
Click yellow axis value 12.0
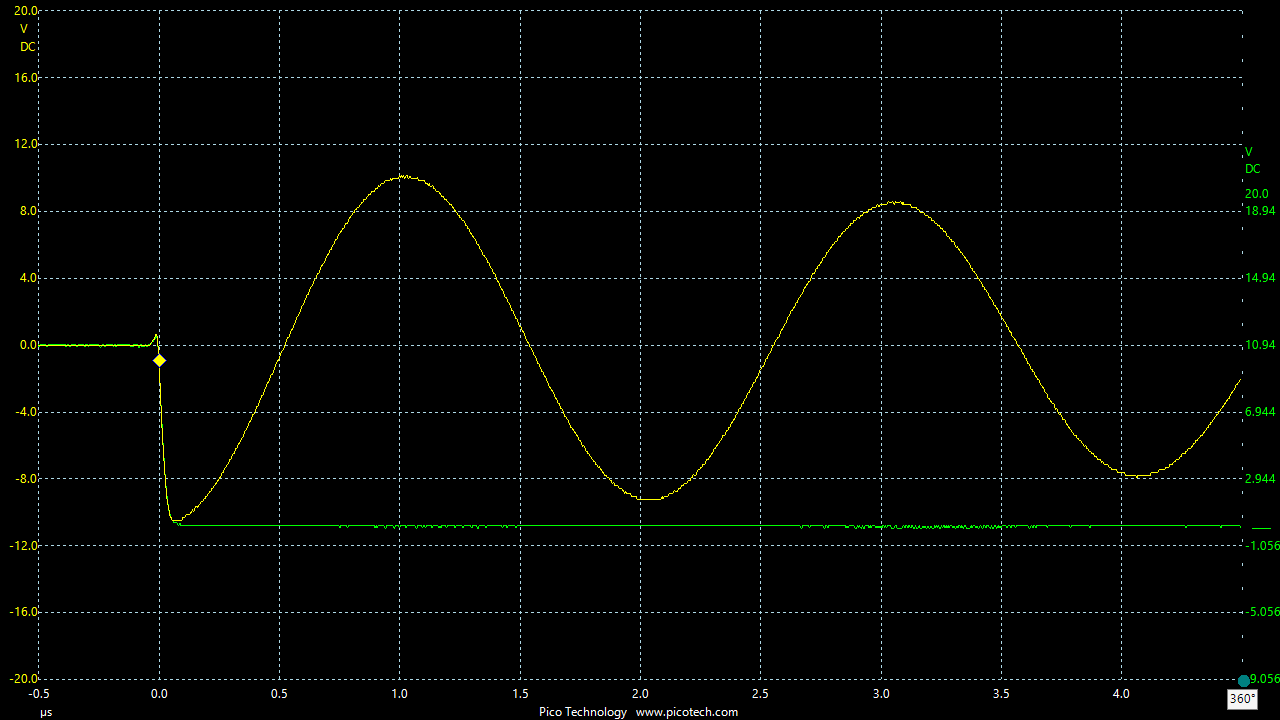(26, 144)
